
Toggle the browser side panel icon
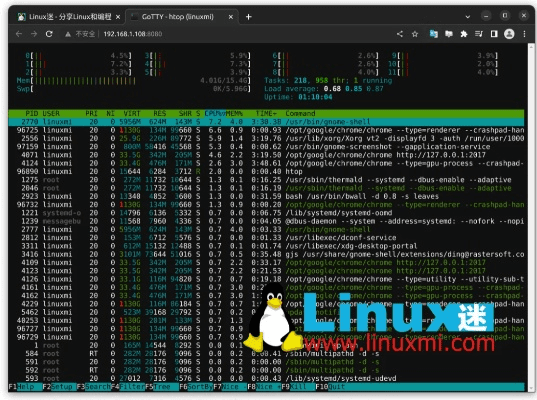click(494, 34)
